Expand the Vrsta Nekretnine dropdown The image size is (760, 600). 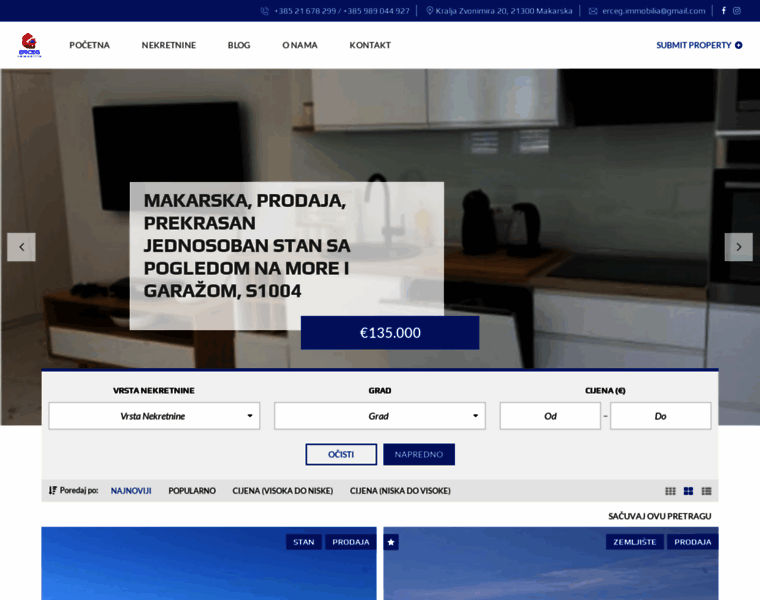point(154,416)
